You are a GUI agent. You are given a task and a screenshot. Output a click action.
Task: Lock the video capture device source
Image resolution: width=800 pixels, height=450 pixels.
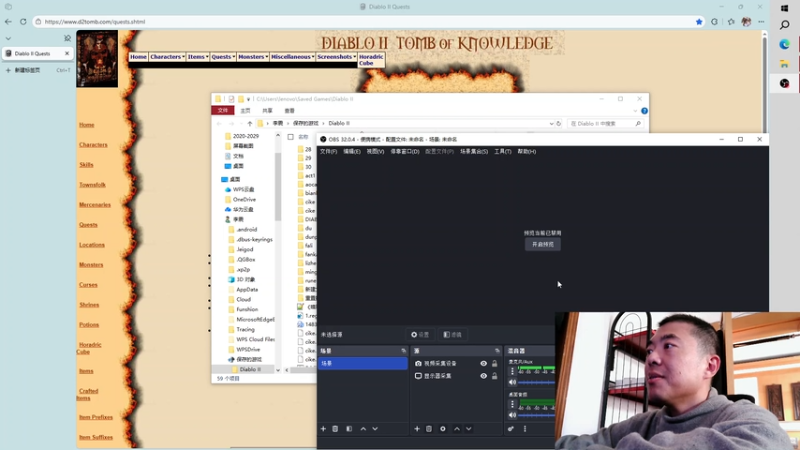coord(494,364)
